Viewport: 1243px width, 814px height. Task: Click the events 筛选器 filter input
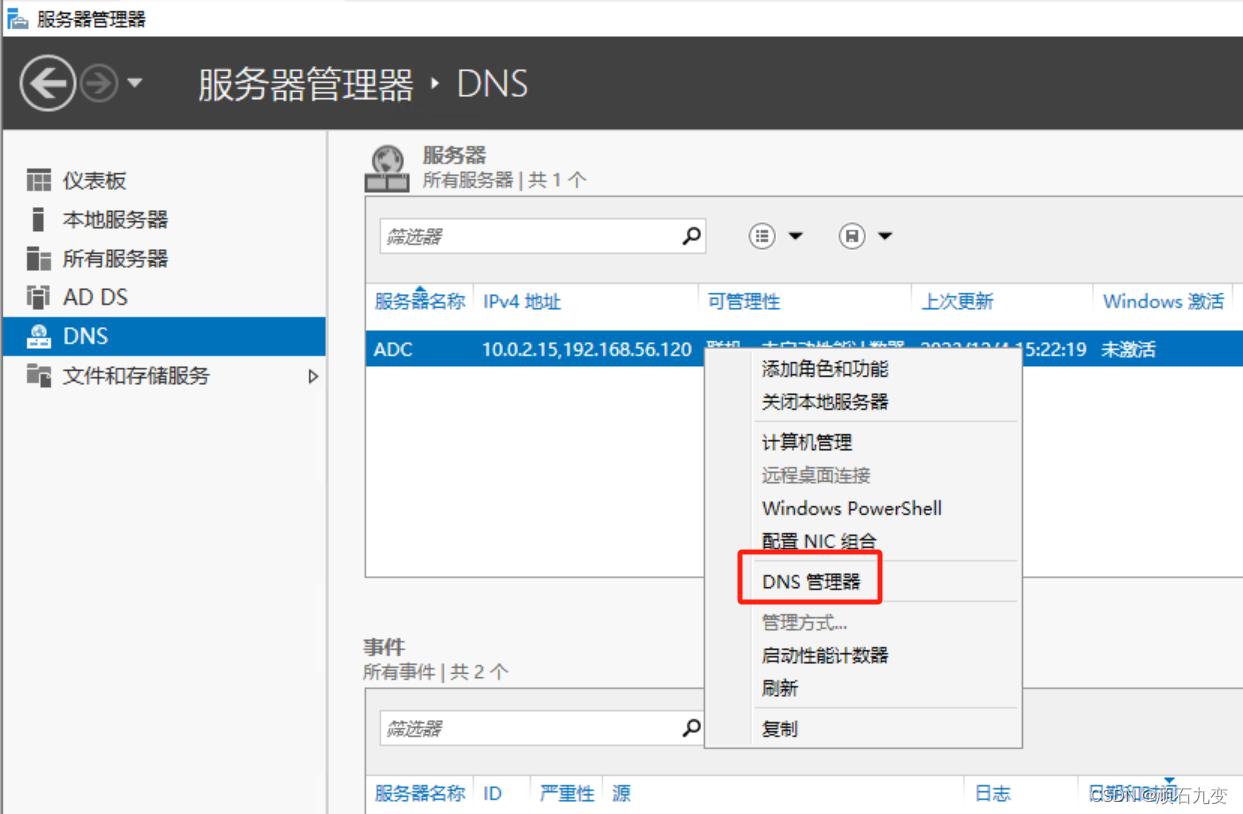pos(528,728)
